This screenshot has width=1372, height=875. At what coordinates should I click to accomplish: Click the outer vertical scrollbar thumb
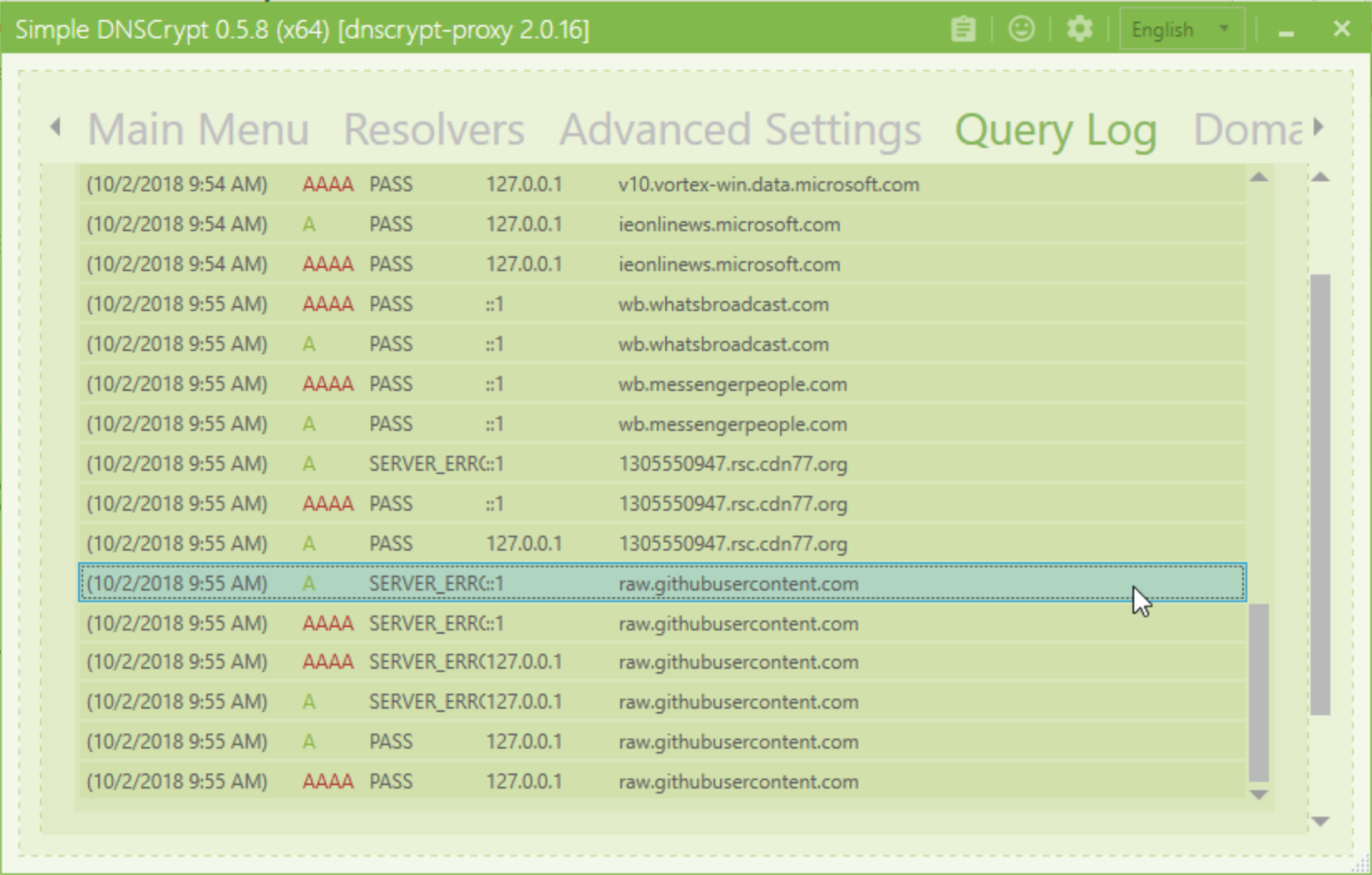[1320, 494]
